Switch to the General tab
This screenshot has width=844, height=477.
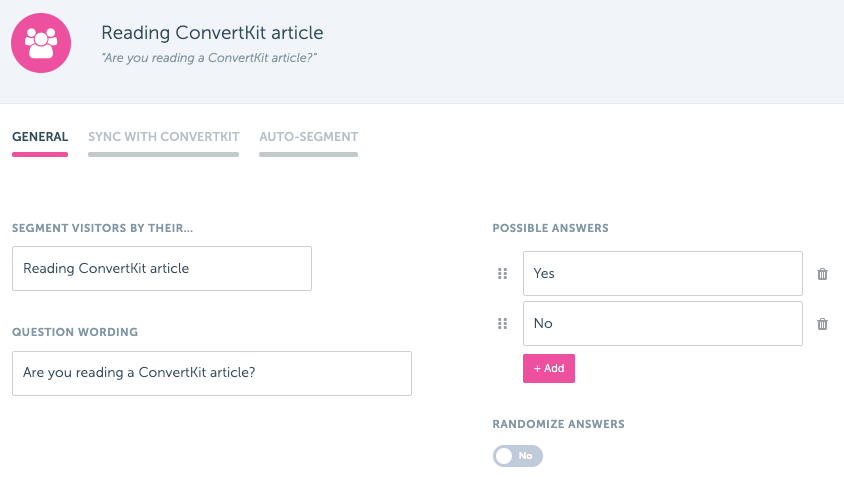click(x=40, y=137)
